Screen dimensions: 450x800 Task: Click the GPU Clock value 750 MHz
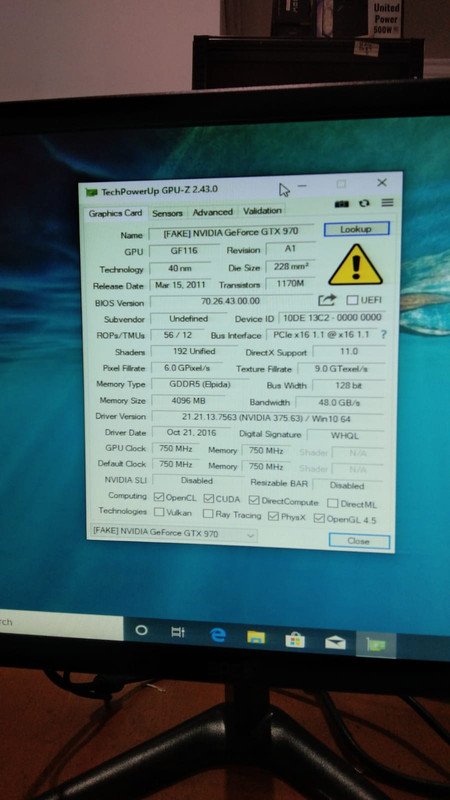click(x=176, y=448)
